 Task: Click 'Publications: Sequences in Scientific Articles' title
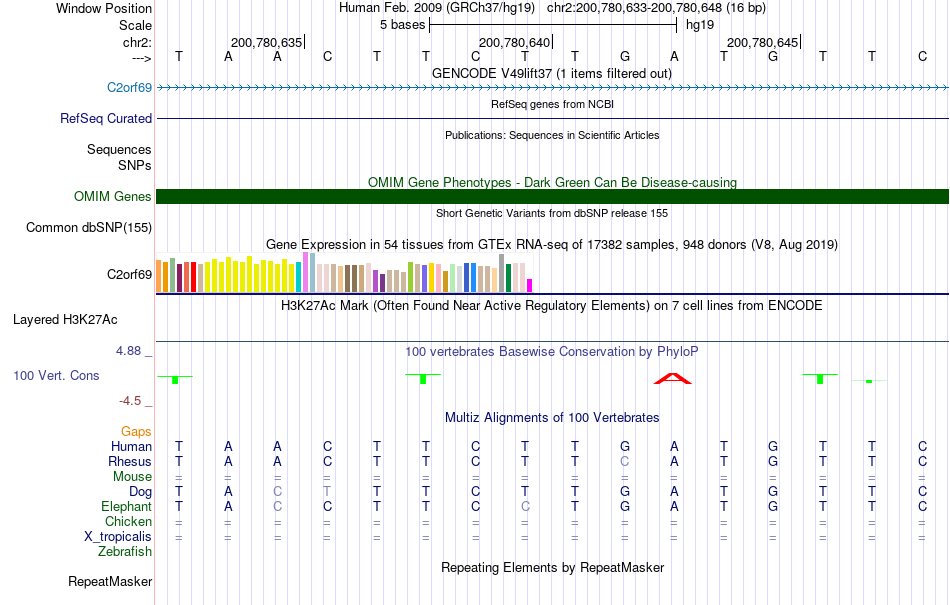pos(552,135)
